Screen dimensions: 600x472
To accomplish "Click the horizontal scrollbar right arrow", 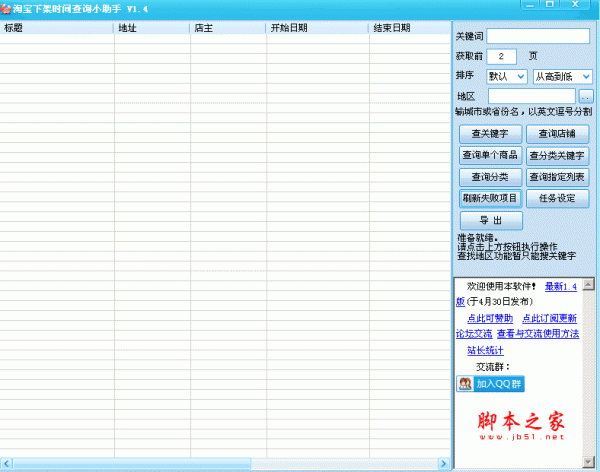I will tap(443, 464).
